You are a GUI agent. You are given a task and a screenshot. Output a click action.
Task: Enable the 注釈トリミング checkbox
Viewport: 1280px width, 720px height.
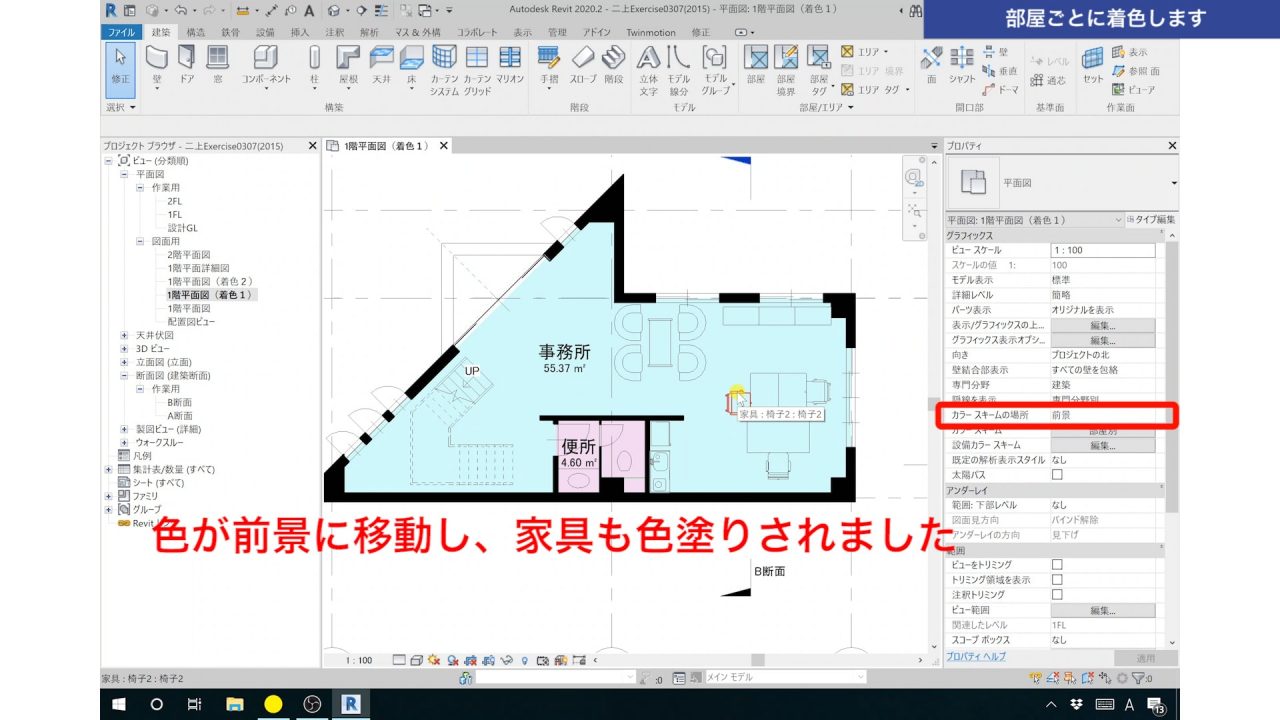1057,593
